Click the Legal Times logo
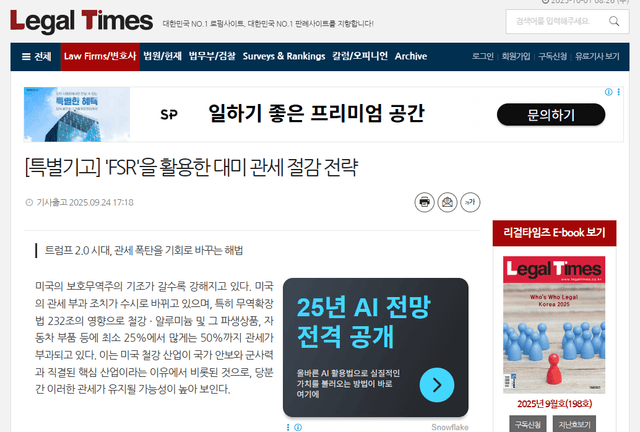 tap(81, 21)
